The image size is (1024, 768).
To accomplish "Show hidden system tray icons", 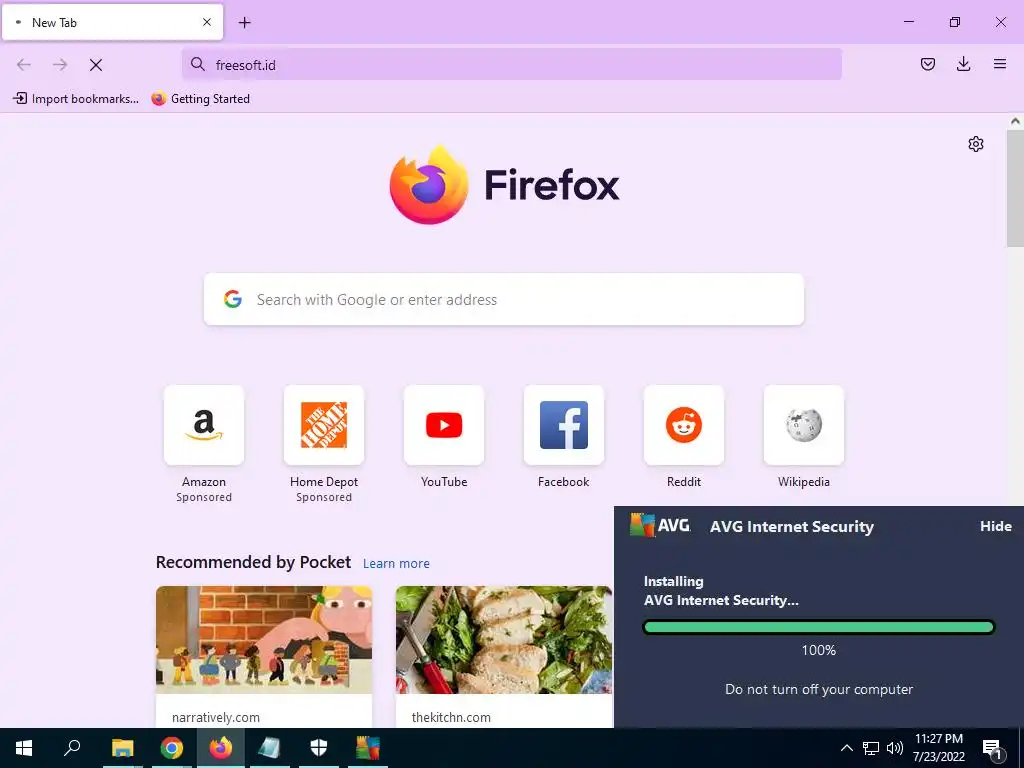I will coord(846,748).
